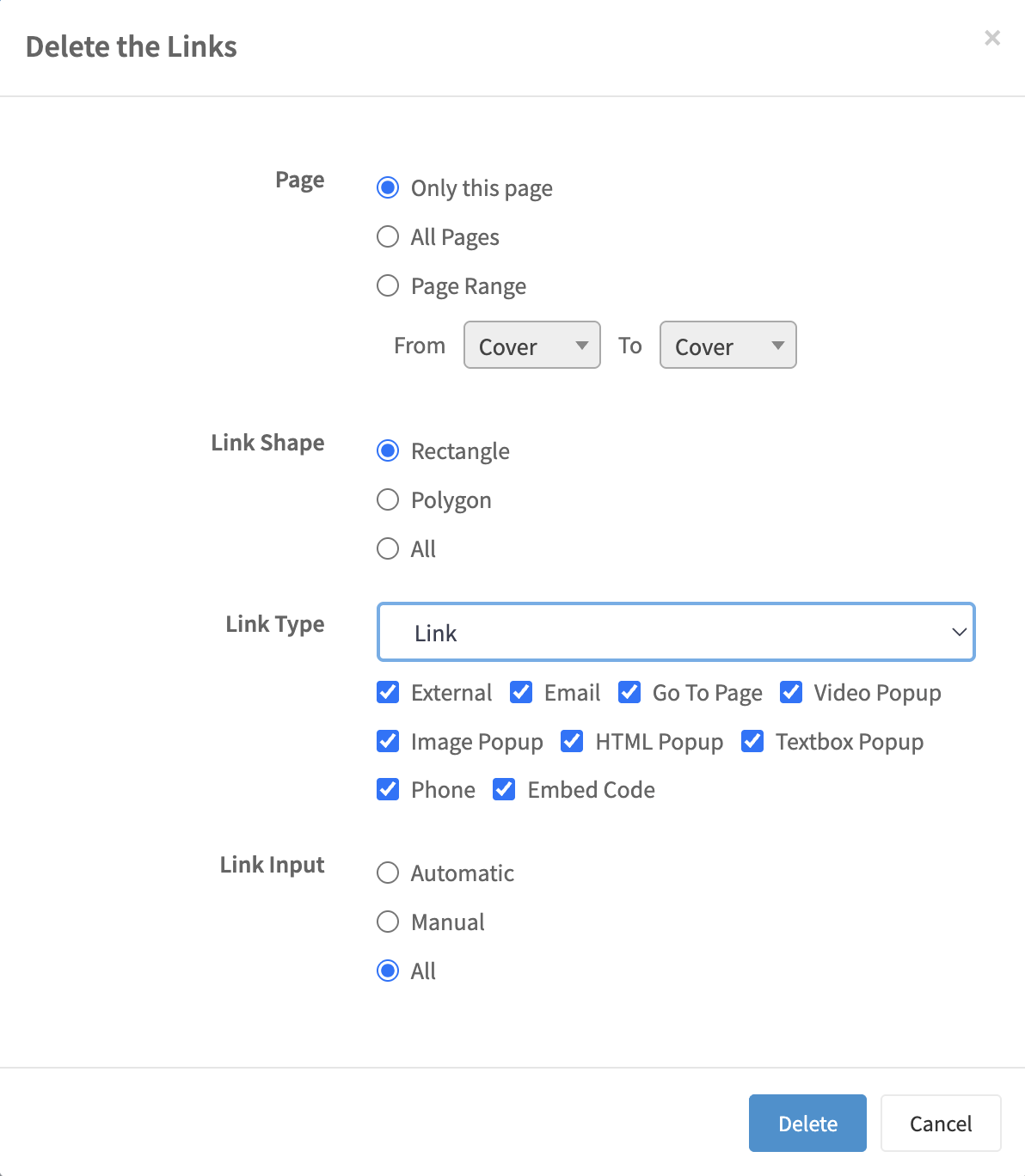This screenshot has height=1176, width=1025.
Task: Close the Delete the Links dialog
Action: [992, 38]
